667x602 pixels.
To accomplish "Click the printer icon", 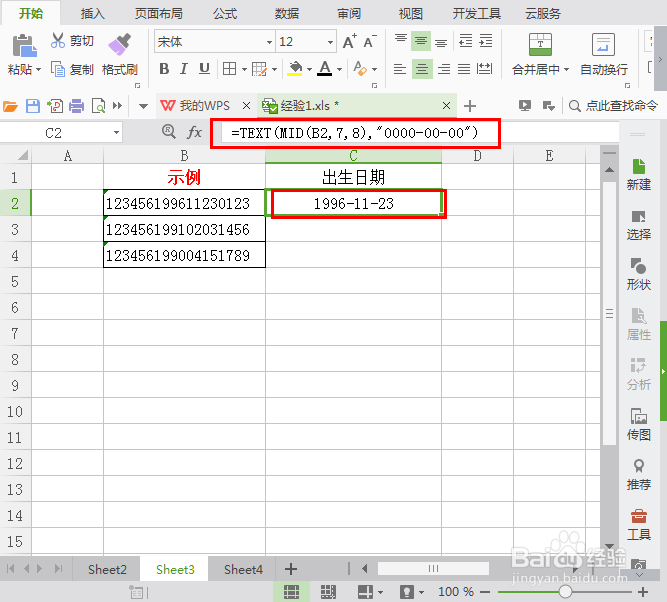I will pyautogui.click(x=77, y=106).
